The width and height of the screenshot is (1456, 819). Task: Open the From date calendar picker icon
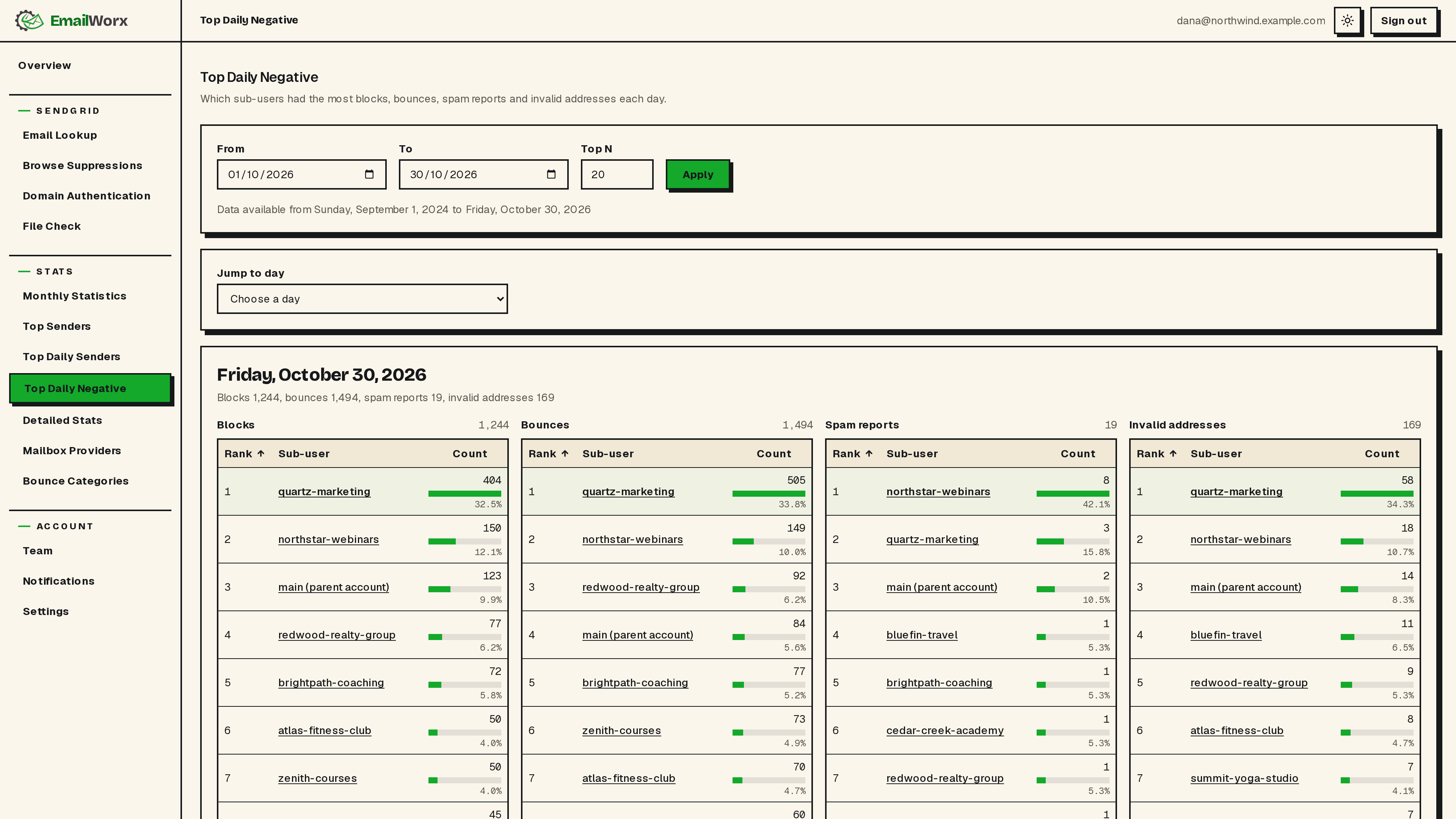[x=369, y=174]
